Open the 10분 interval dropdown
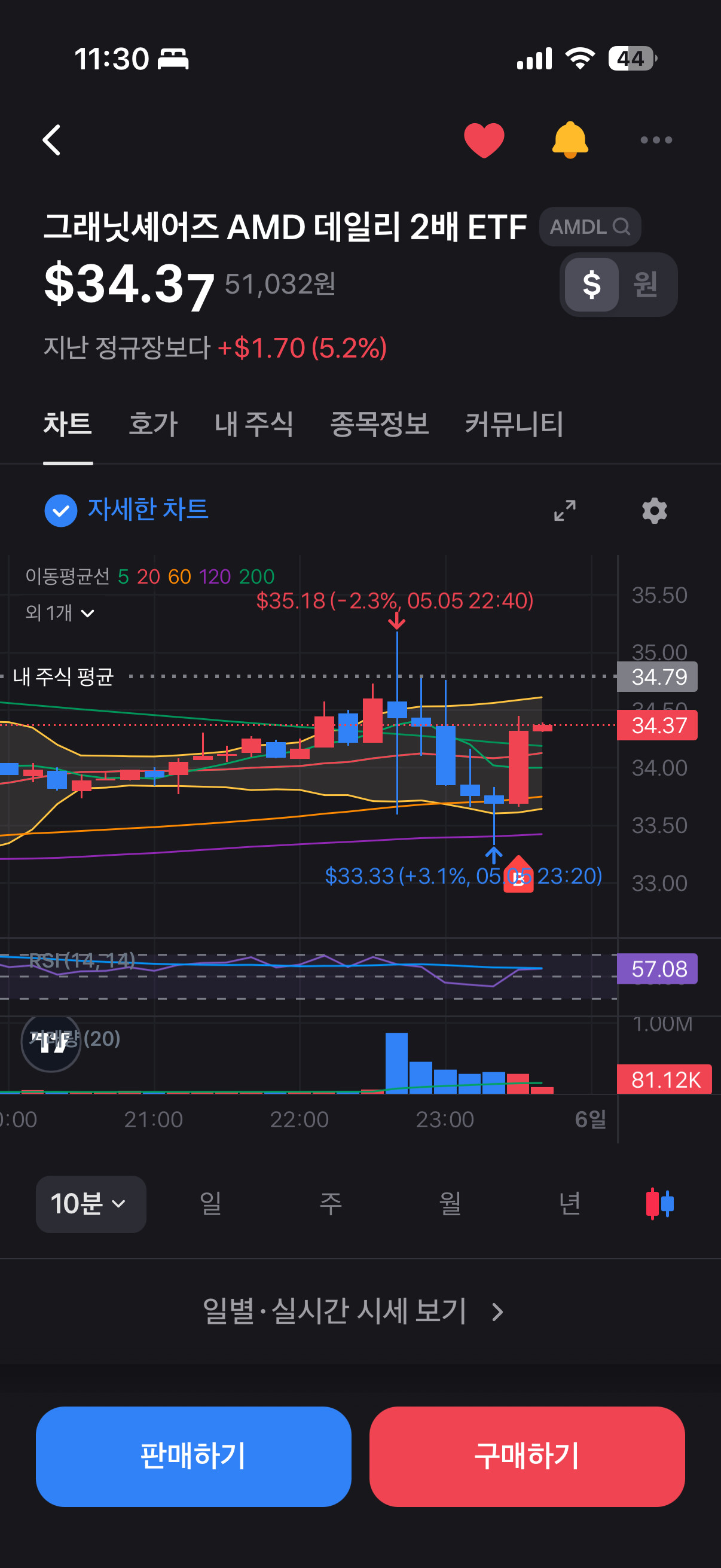 [x=91, y=1204]
